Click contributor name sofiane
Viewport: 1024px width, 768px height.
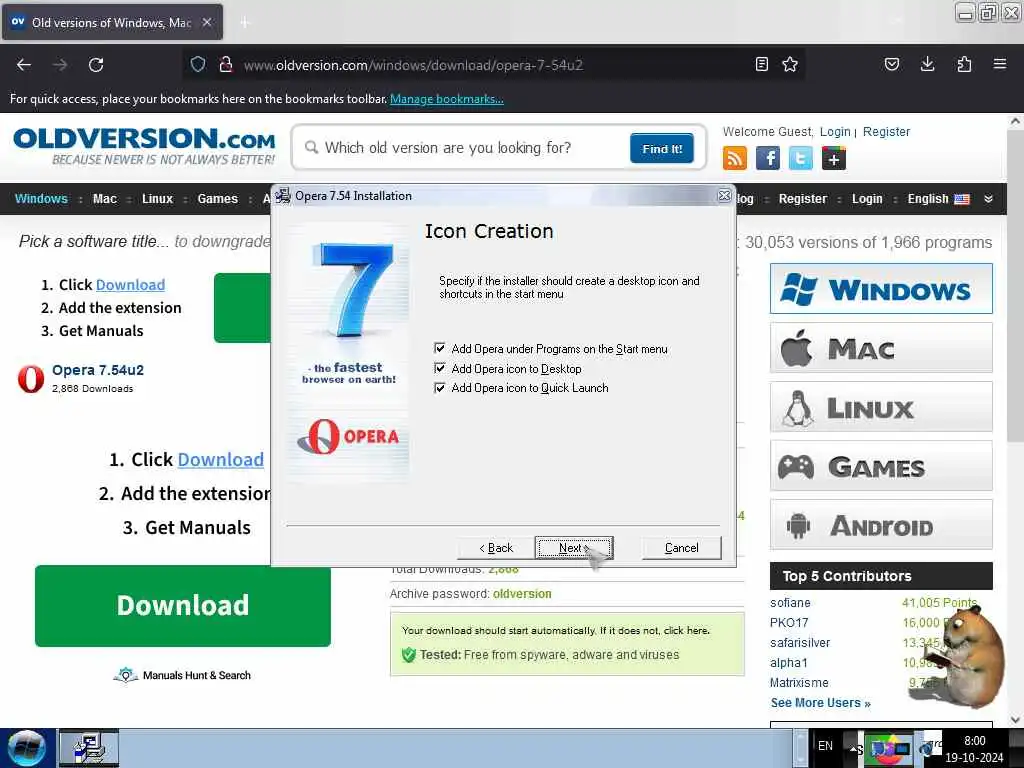coord(790,603)
